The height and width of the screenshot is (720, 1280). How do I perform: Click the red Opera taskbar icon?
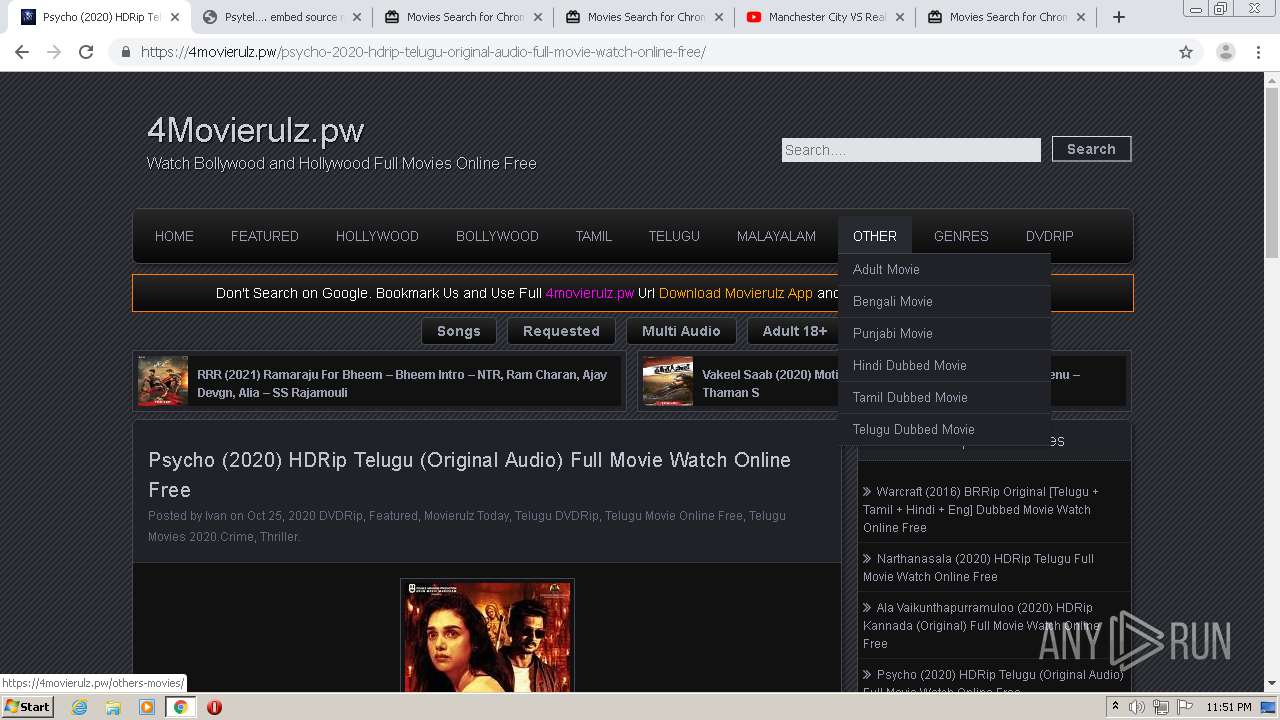pyautogui.click(x=214, y=707)
